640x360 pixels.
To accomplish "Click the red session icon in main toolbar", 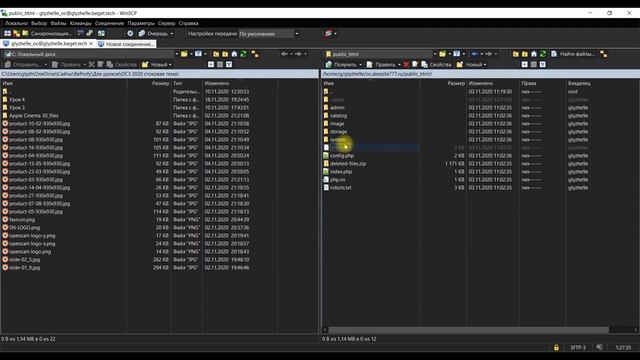I will (328, 33).
